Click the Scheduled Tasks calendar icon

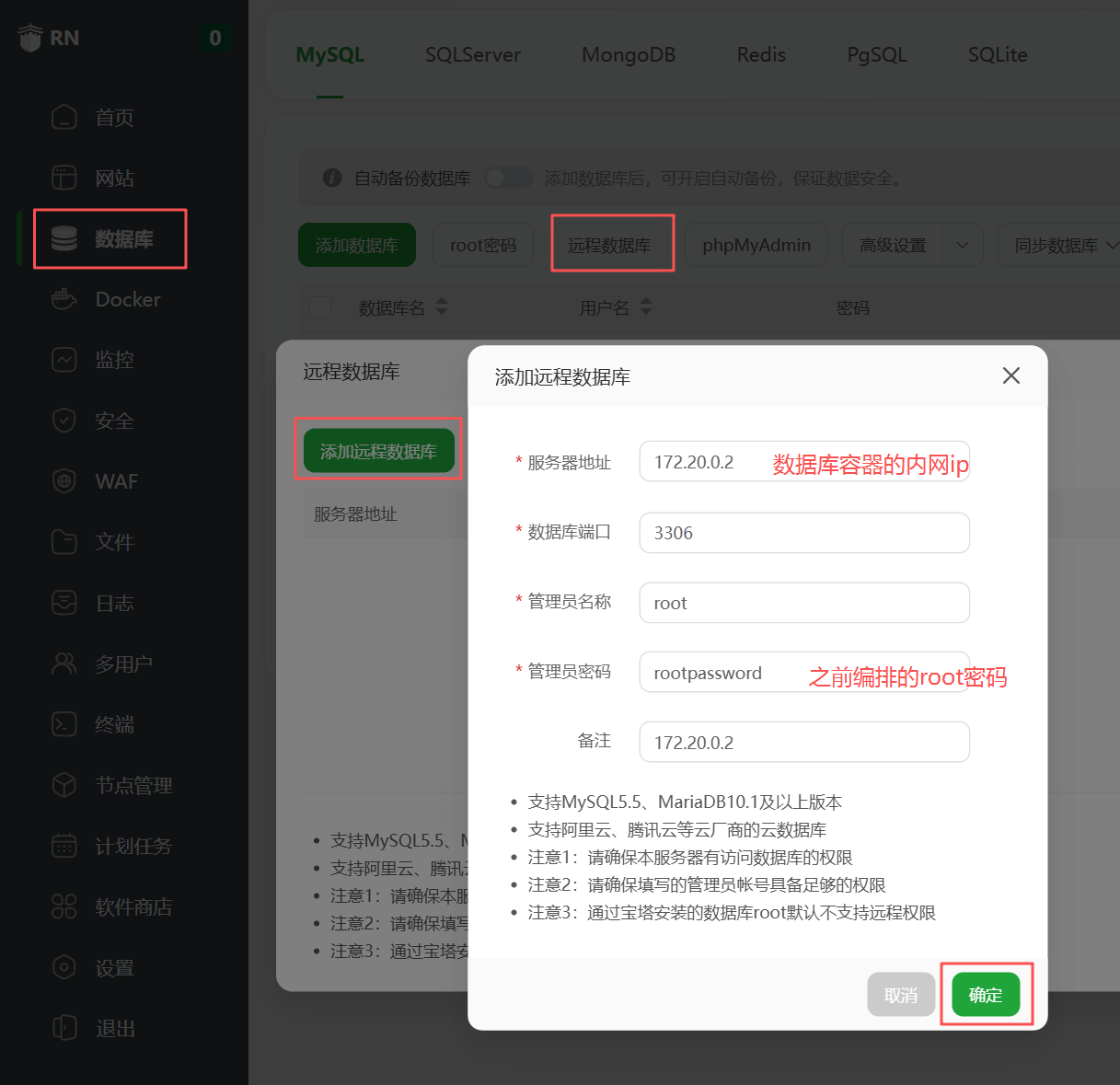click(x=64, y=846)
